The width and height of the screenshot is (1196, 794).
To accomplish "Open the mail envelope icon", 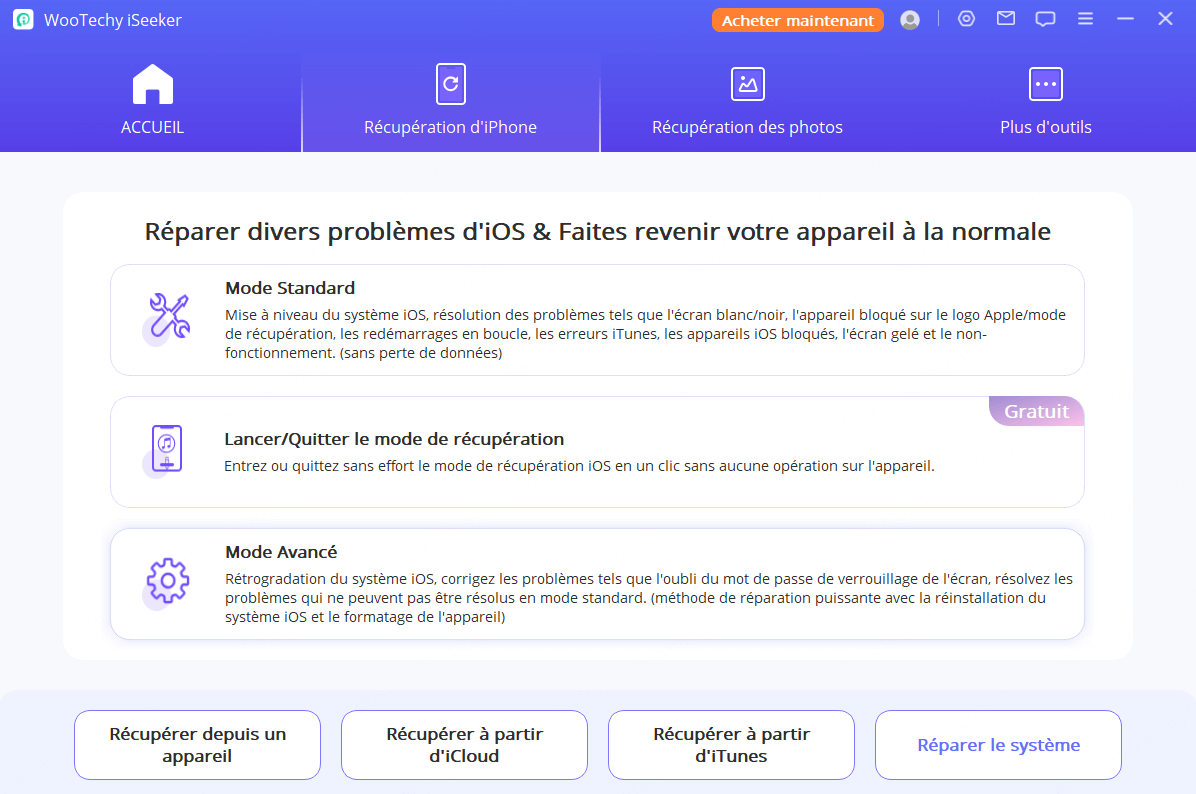I will pos(1006,19).
